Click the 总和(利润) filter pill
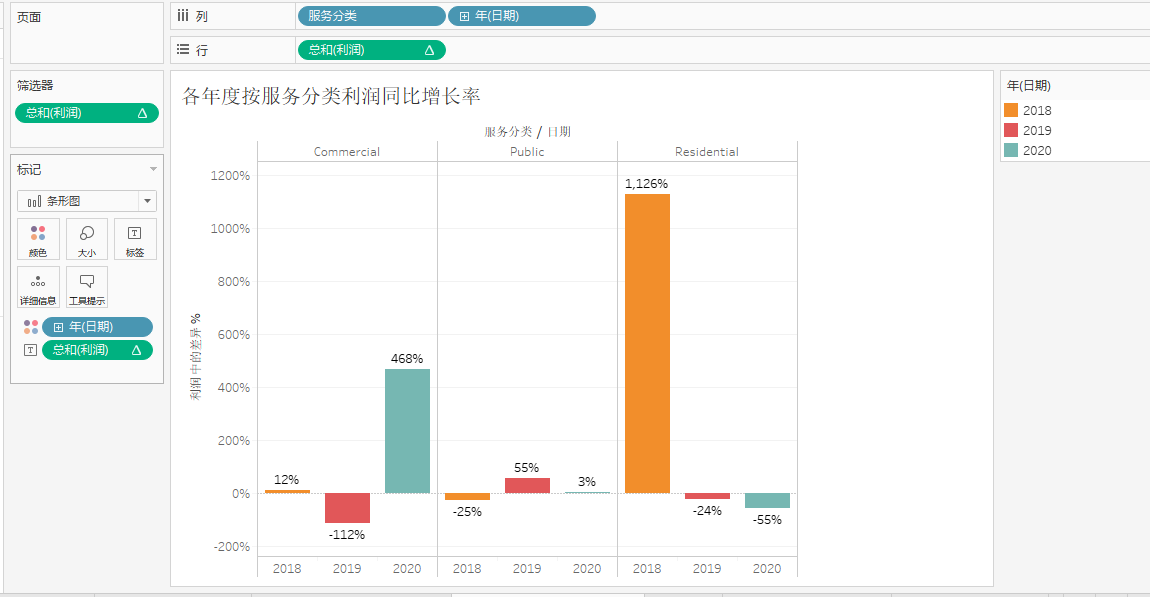This screenshot has width=1150, height=597. pos(87,113)
